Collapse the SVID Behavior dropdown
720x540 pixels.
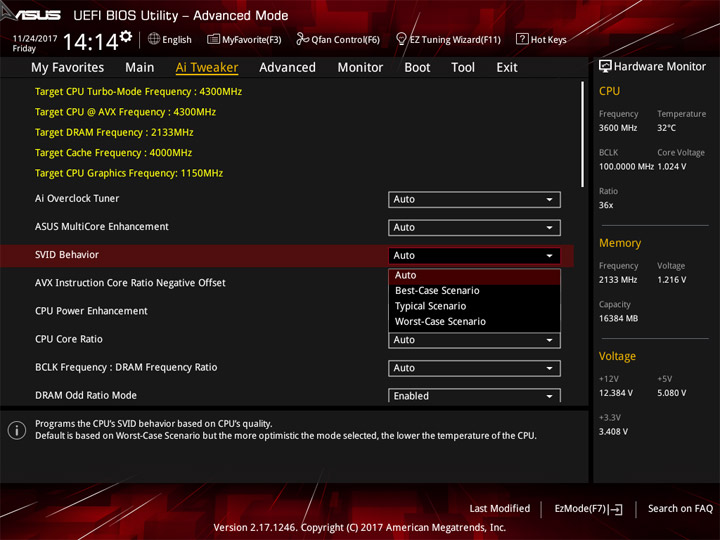pos(474,255)
